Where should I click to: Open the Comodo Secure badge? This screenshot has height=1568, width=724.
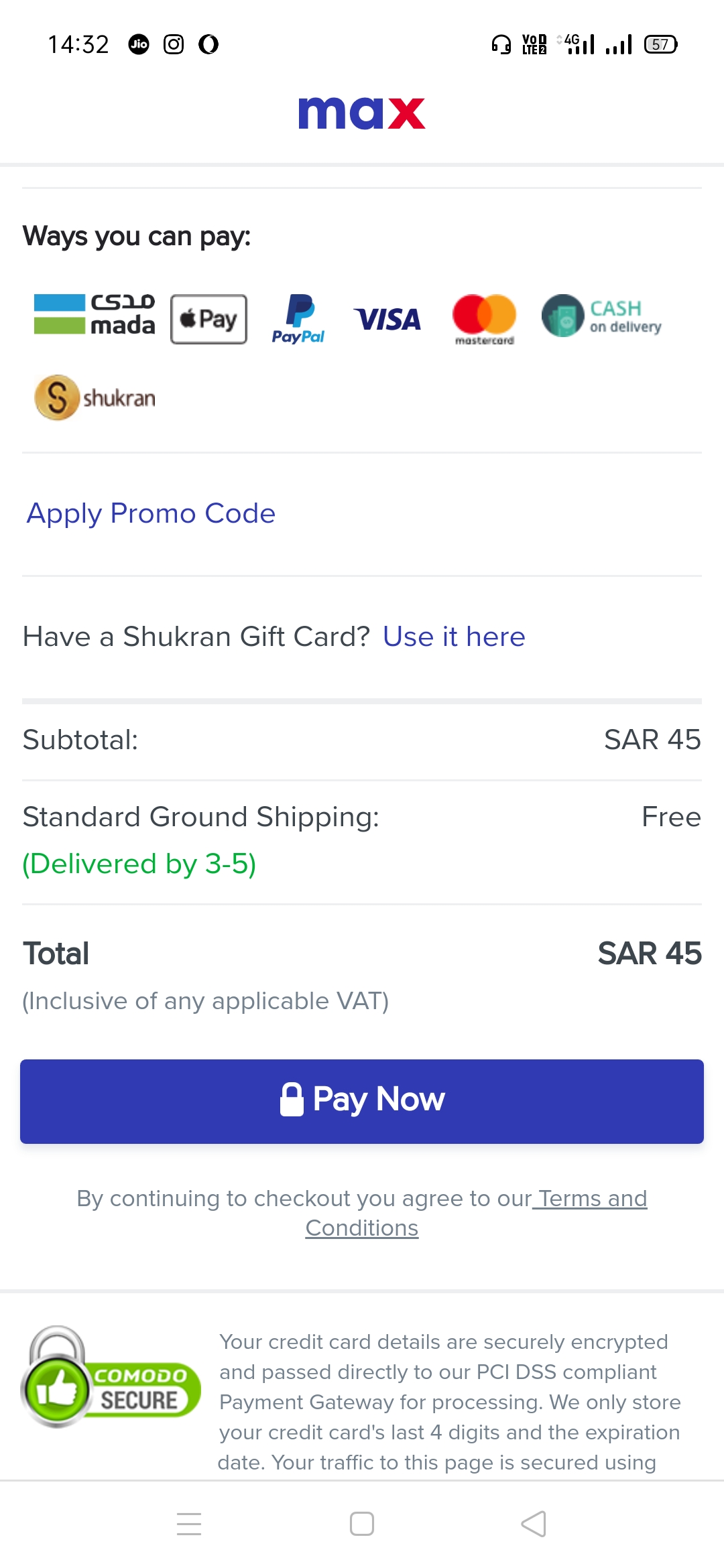coord(111,1377)
